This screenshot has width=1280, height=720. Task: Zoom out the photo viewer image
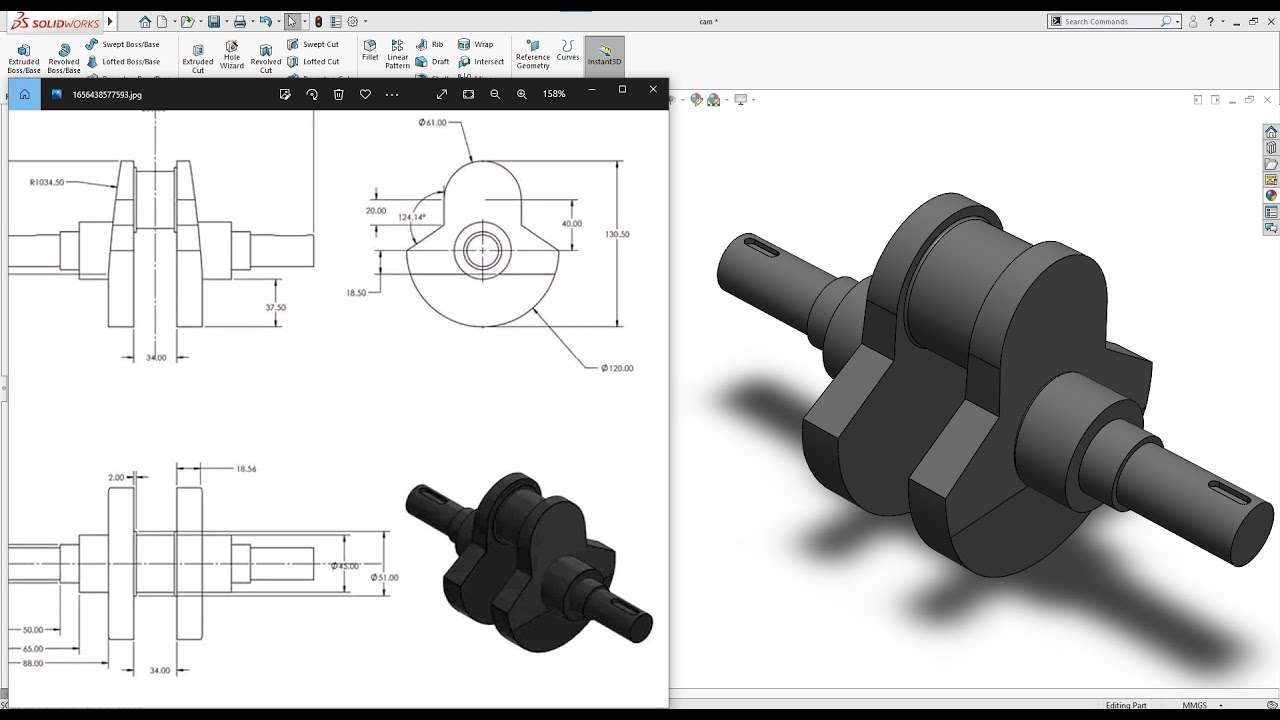pyautogui.click(x=495, y=94)
